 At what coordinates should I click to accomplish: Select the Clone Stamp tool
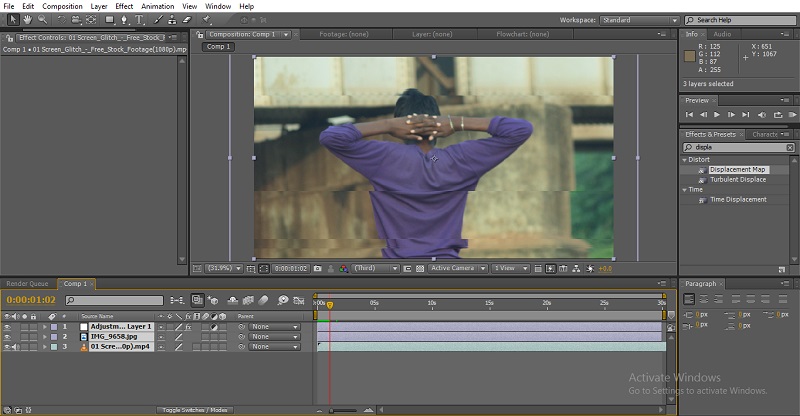[172, 20]
